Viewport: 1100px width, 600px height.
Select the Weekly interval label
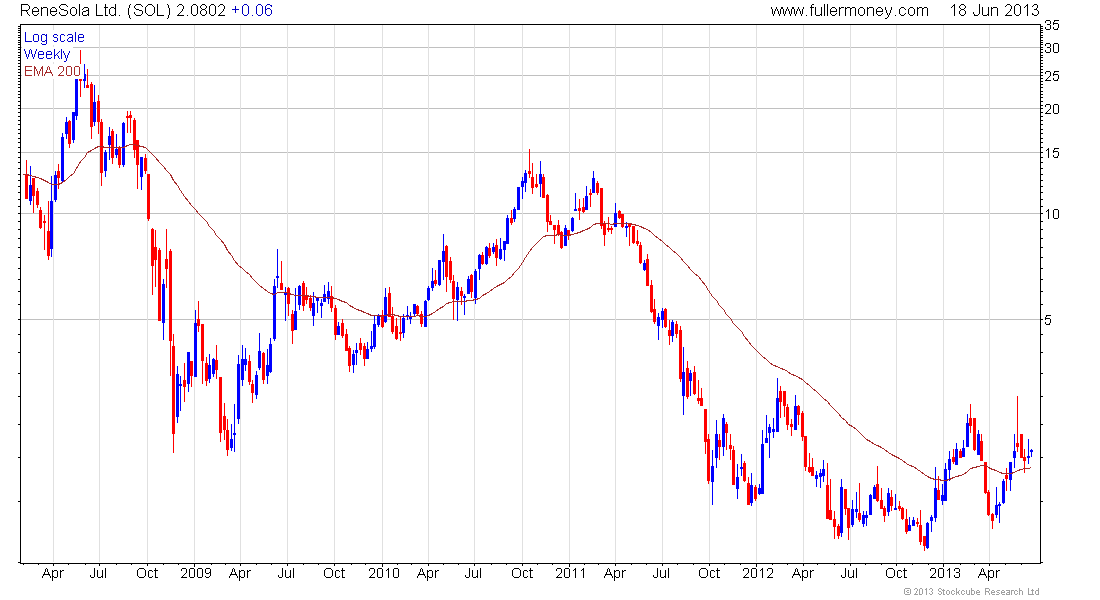47,54
